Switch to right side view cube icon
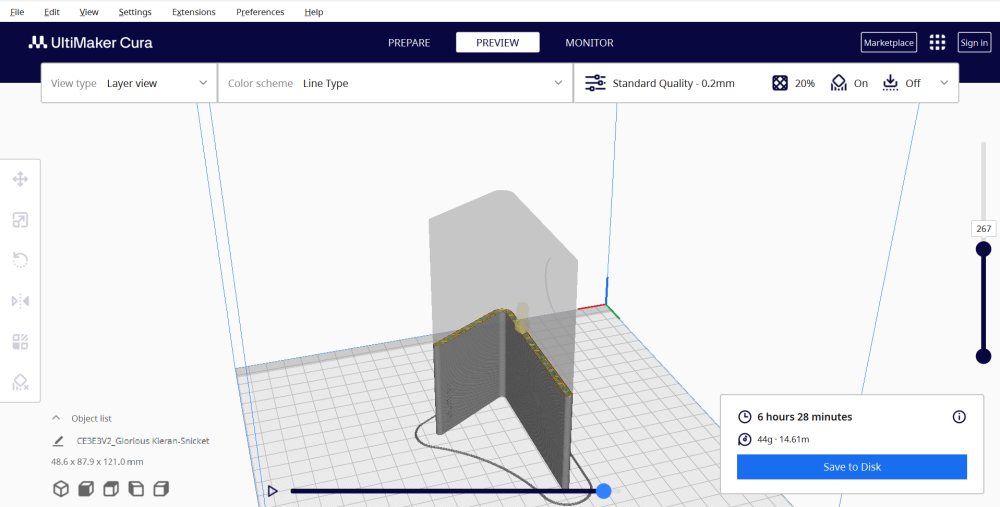The image size is (1000, 507). pos(161,489)
